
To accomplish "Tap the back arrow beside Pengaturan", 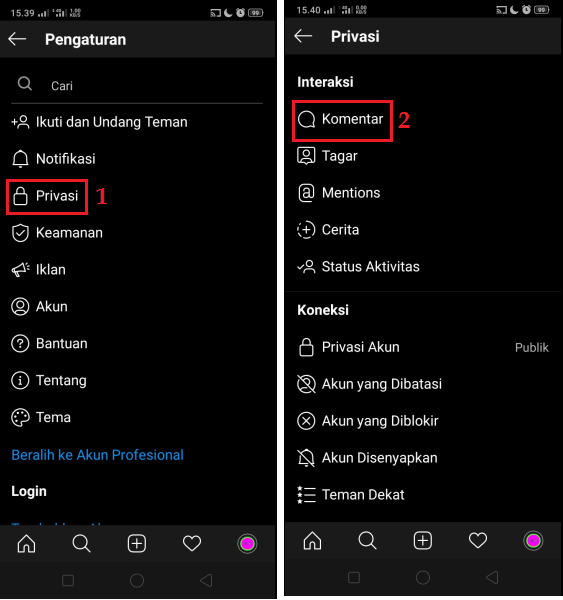I will (17, 39).
